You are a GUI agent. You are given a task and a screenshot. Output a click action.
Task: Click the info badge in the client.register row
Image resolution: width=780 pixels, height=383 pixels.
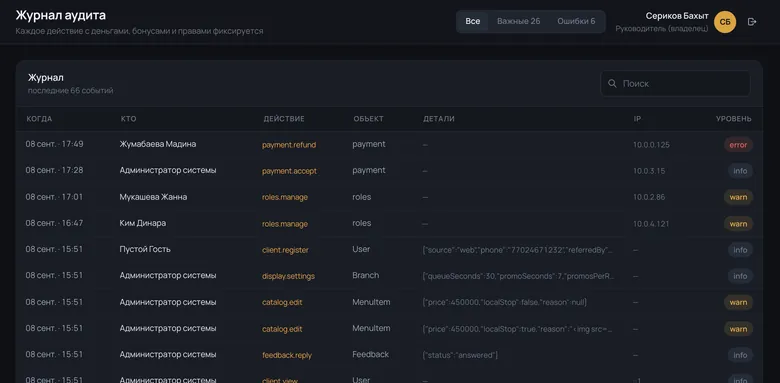coord(740,250)
